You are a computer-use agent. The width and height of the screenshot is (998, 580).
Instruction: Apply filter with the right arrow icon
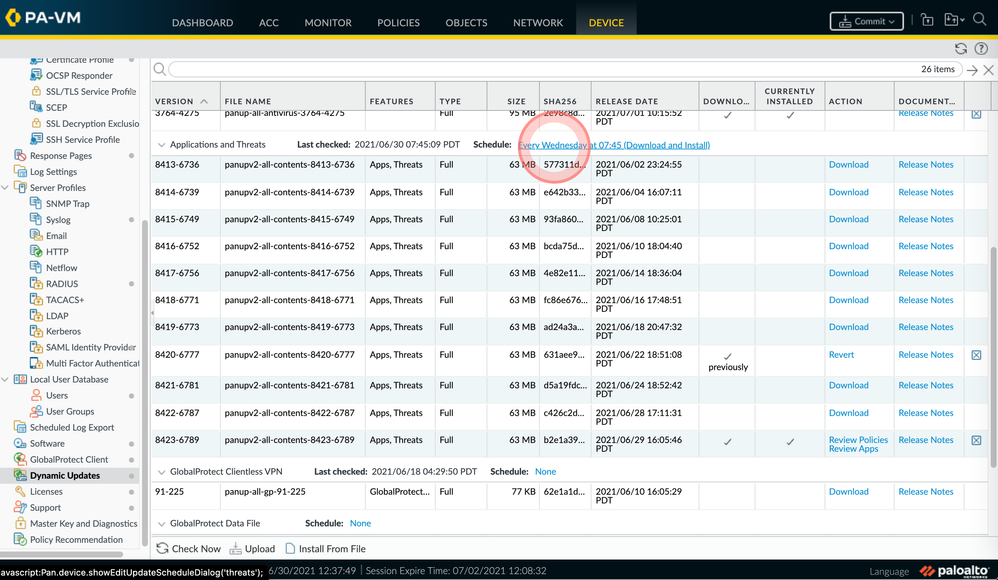[972, 70]
